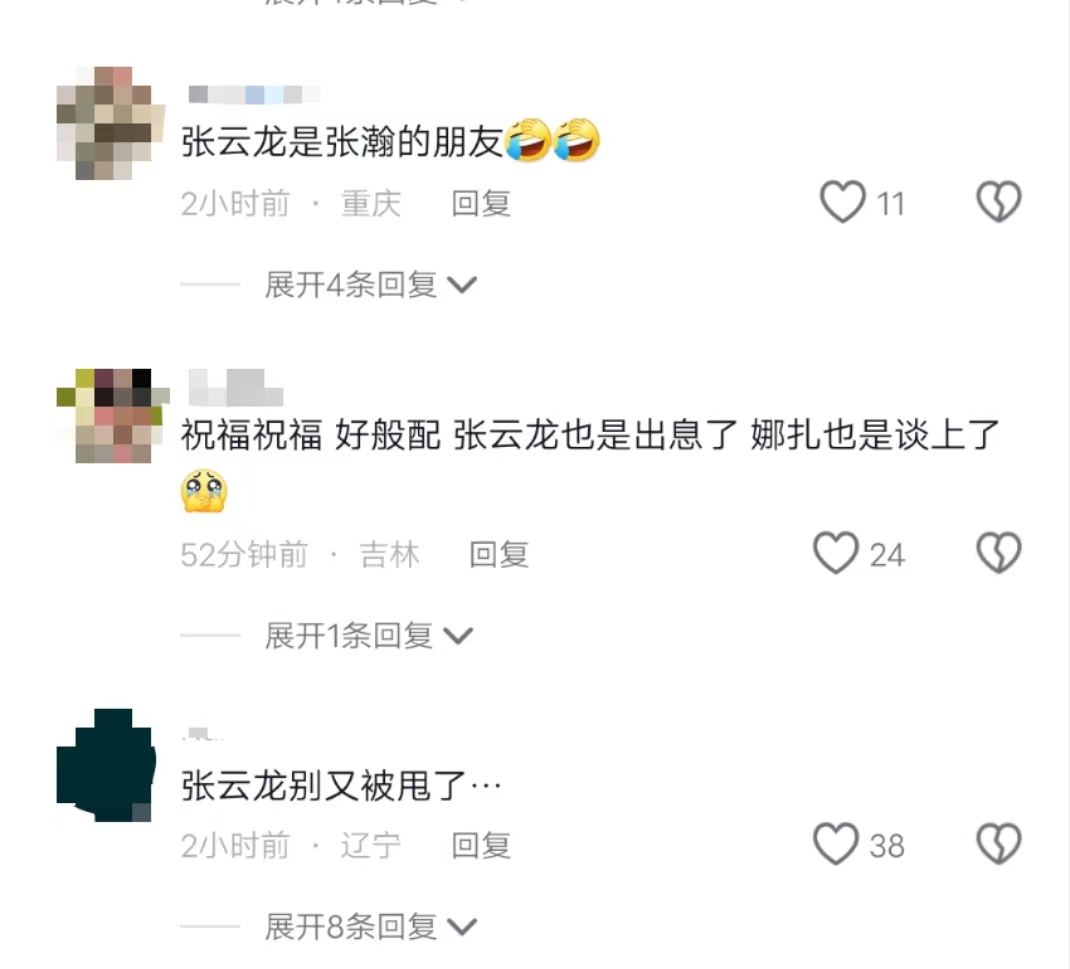Open avatar of first commenter from 重庆
The height and width of the screenshot is (969, 1070).
(x=111, y=123)
